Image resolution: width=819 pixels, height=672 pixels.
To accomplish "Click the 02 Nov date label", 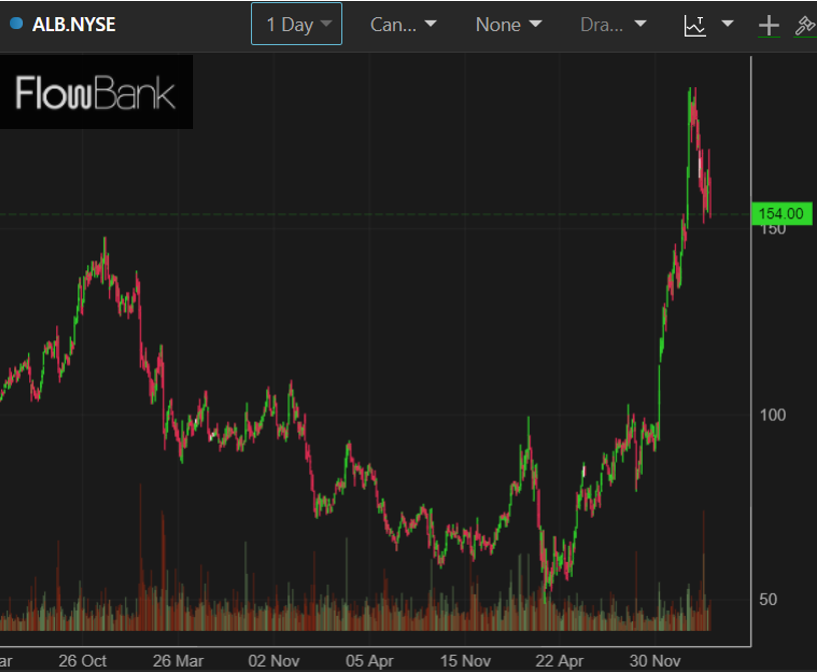I will click(274, 661).
